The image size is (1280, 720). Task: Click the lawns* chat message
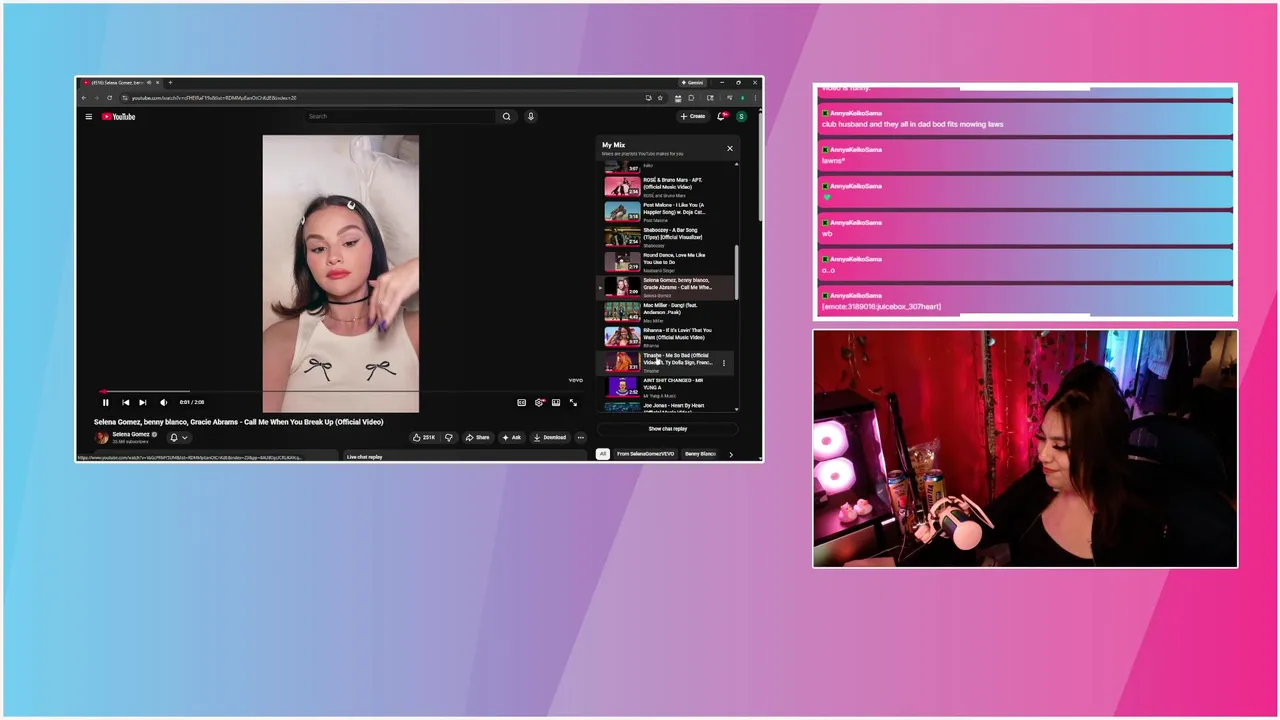pyautogui.click(x=1025, y=155)
